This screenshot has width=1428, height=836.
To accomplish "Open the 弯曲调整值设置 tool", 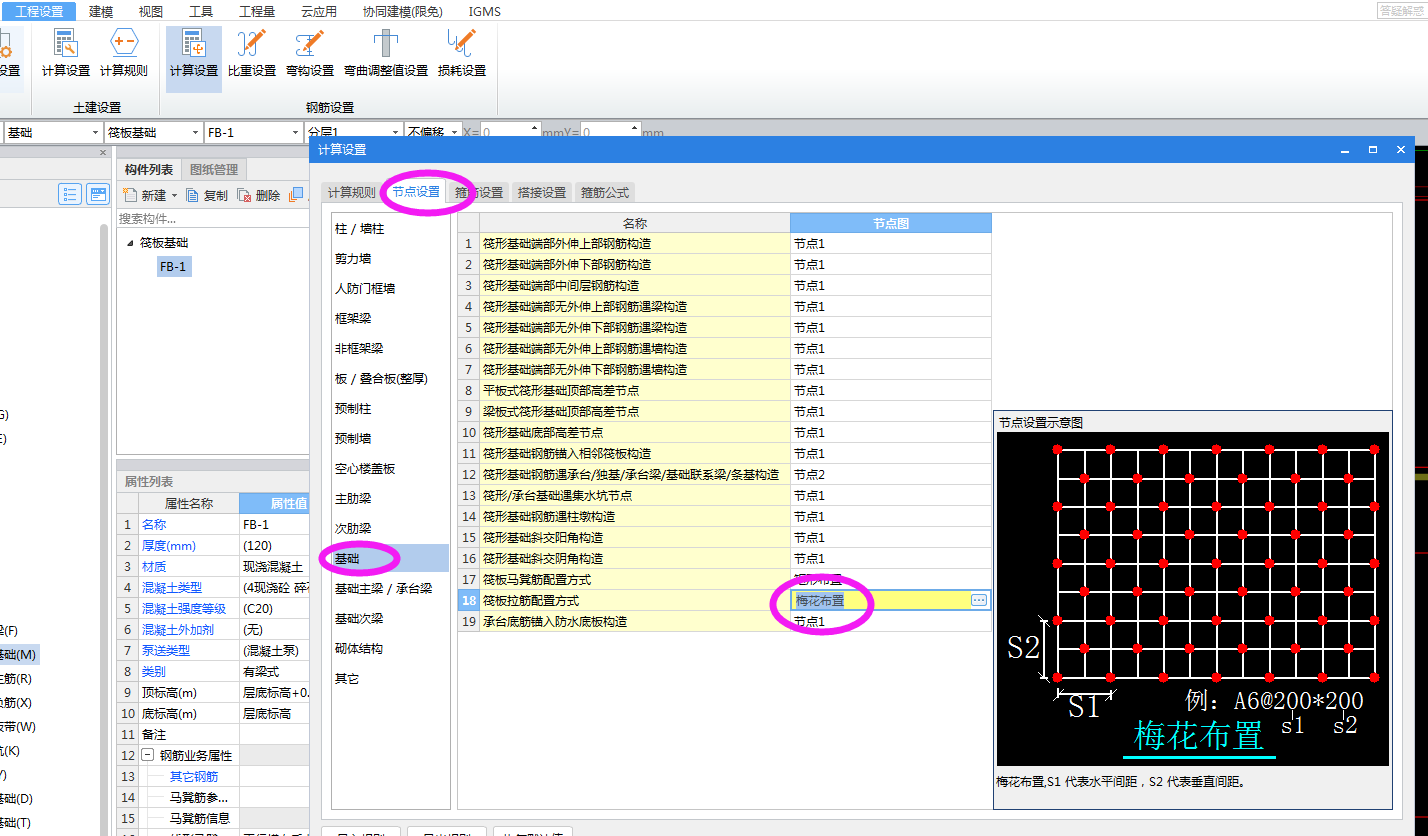I will point(386,54).
